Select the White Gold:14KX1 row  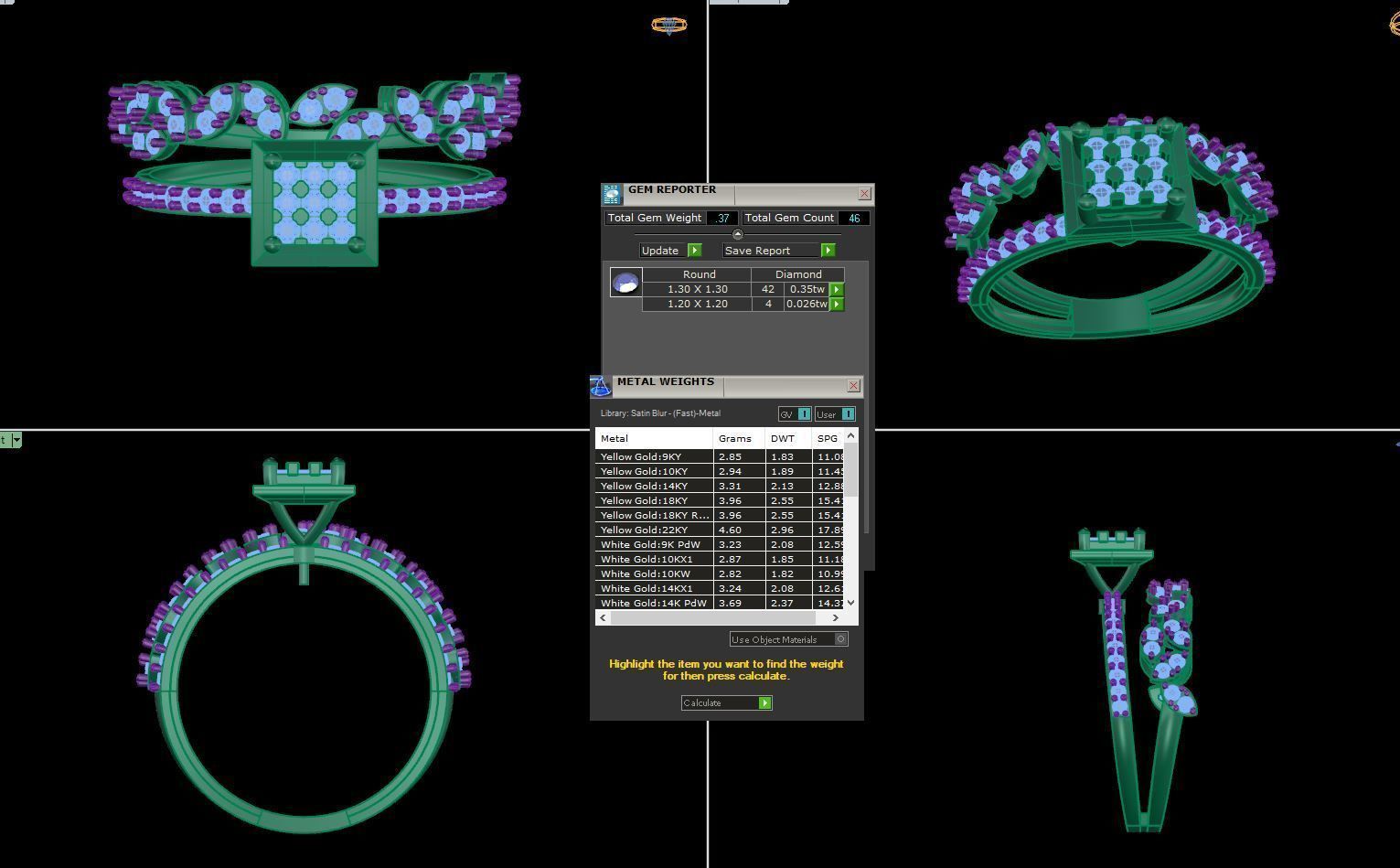click(x=719, y=589)
